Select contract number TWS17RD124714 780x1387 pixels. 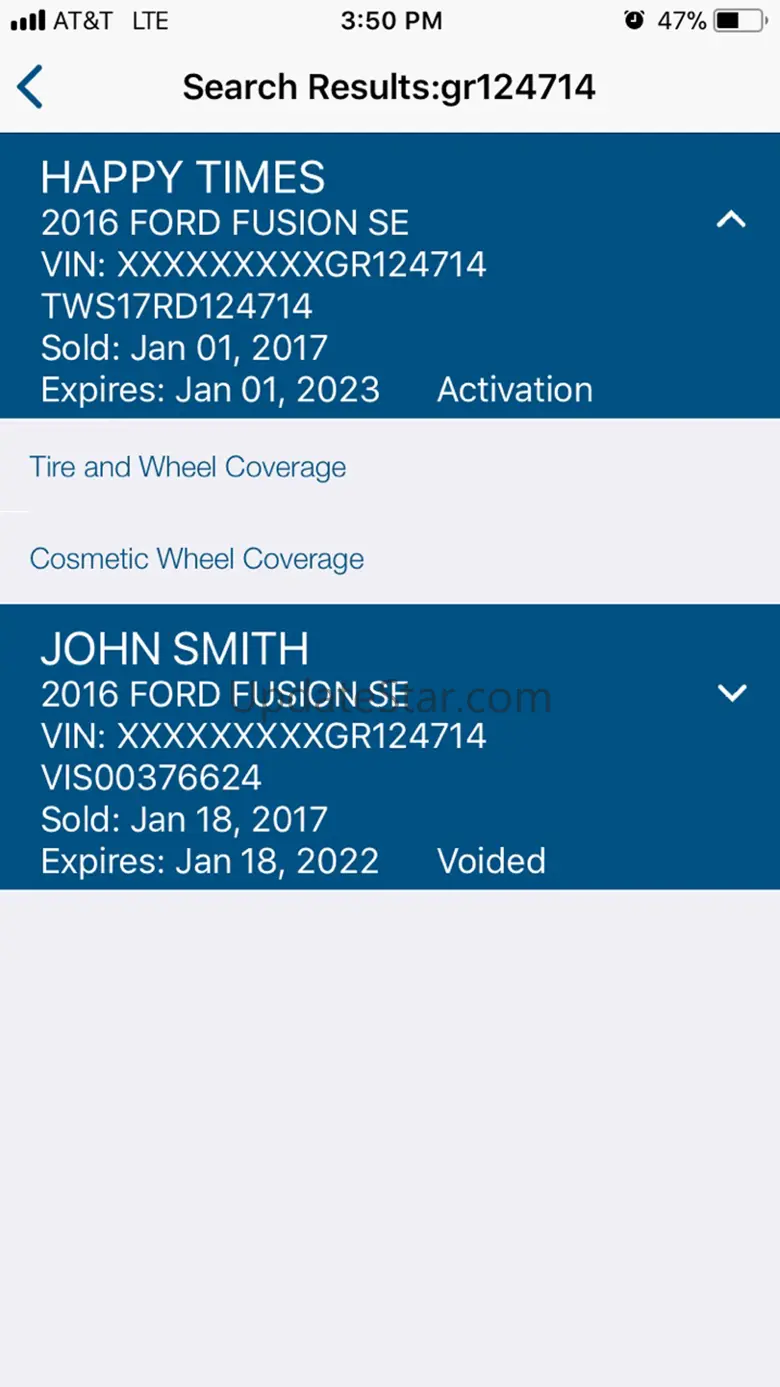177,306
